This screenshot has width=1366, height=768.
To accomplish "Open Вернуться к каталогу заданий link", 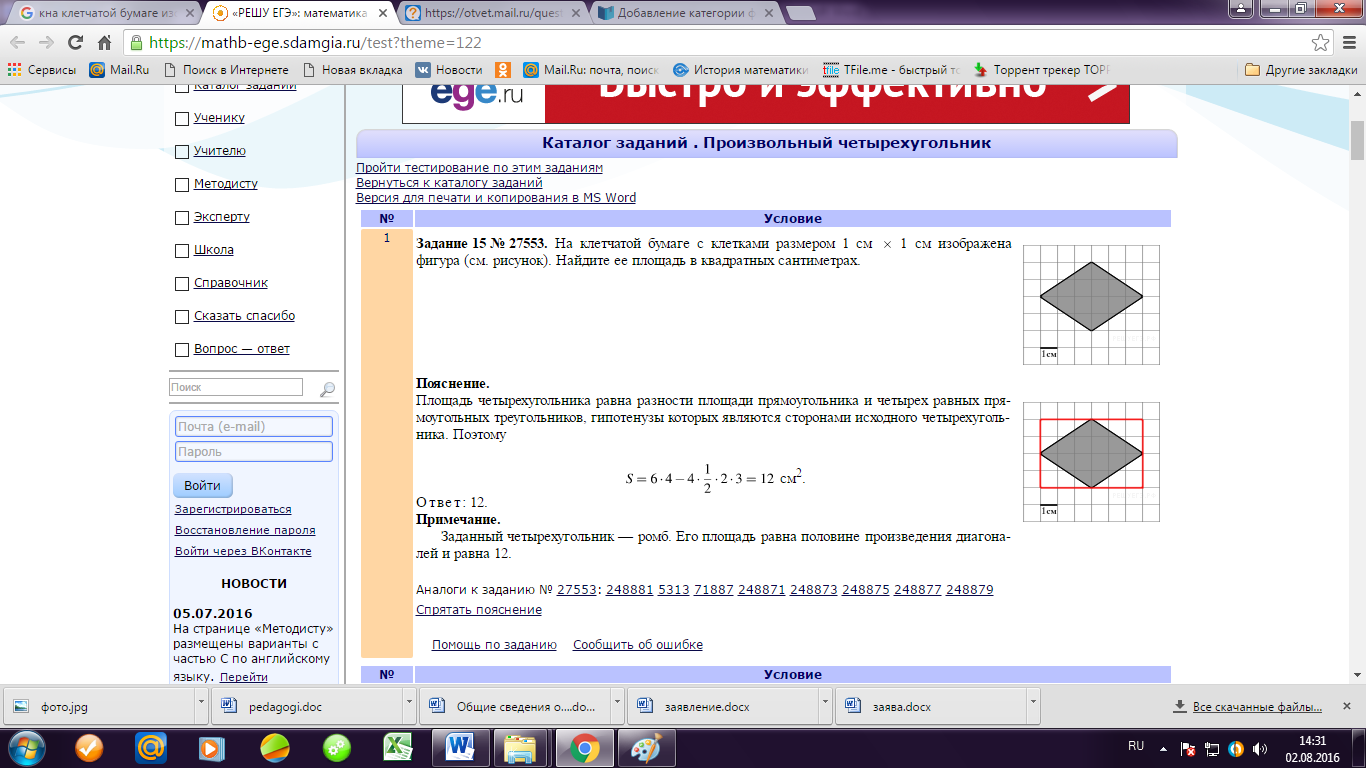I will (450, 183).
